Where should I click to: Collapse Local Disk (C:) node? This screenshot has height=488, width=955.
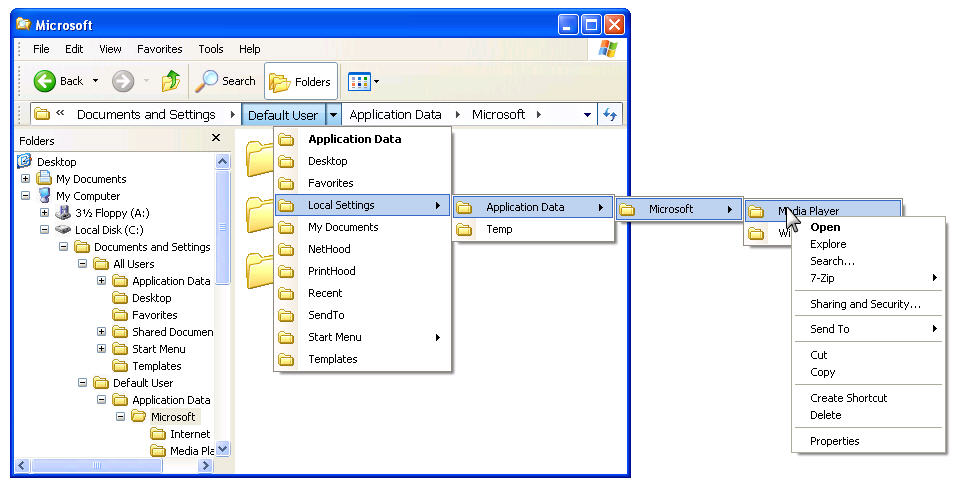(44, 230)
